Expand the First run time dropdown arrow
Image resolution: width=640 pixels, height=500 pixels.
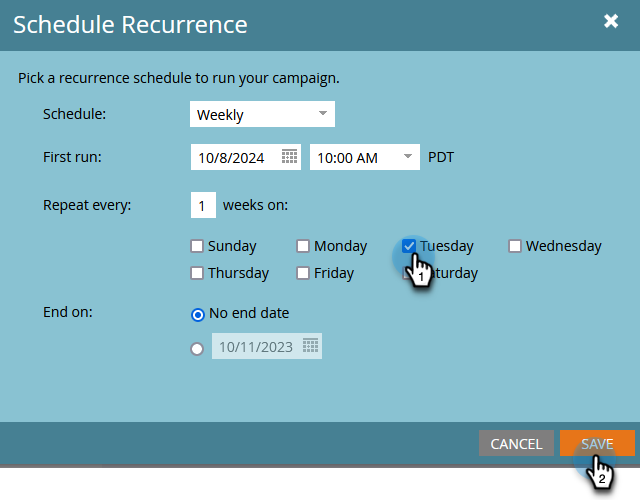coord(407,156)
